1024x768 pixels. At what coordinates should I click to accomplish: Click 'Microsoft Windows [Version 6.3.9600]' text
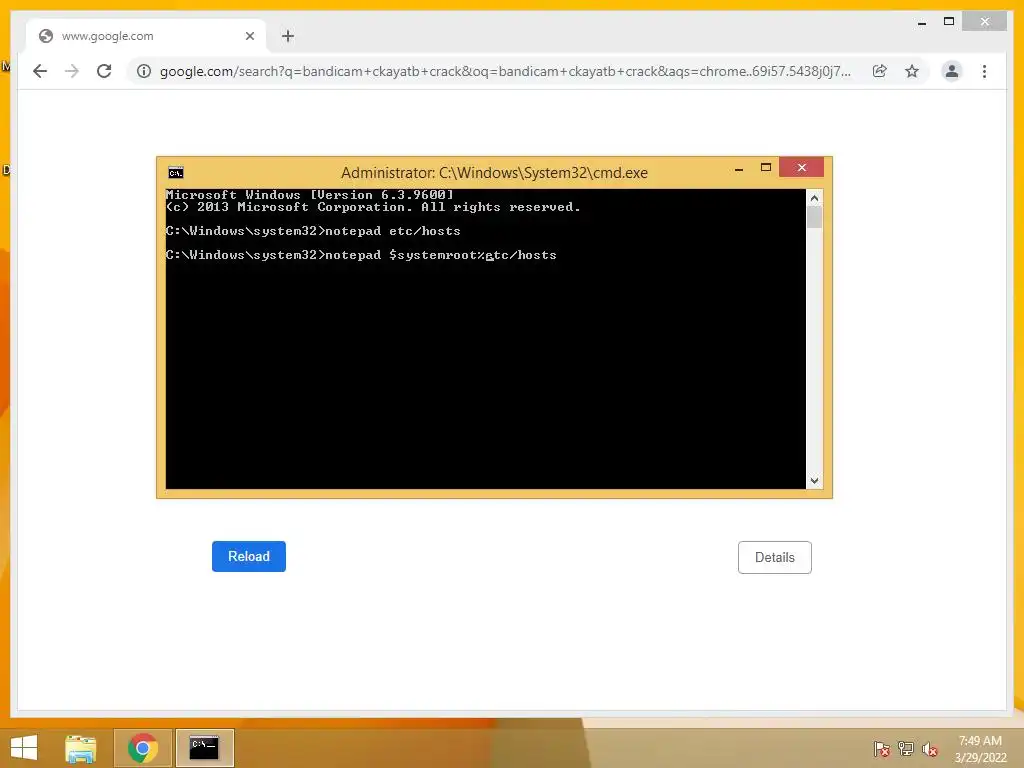pyautogui.click(x=310, y=195)
